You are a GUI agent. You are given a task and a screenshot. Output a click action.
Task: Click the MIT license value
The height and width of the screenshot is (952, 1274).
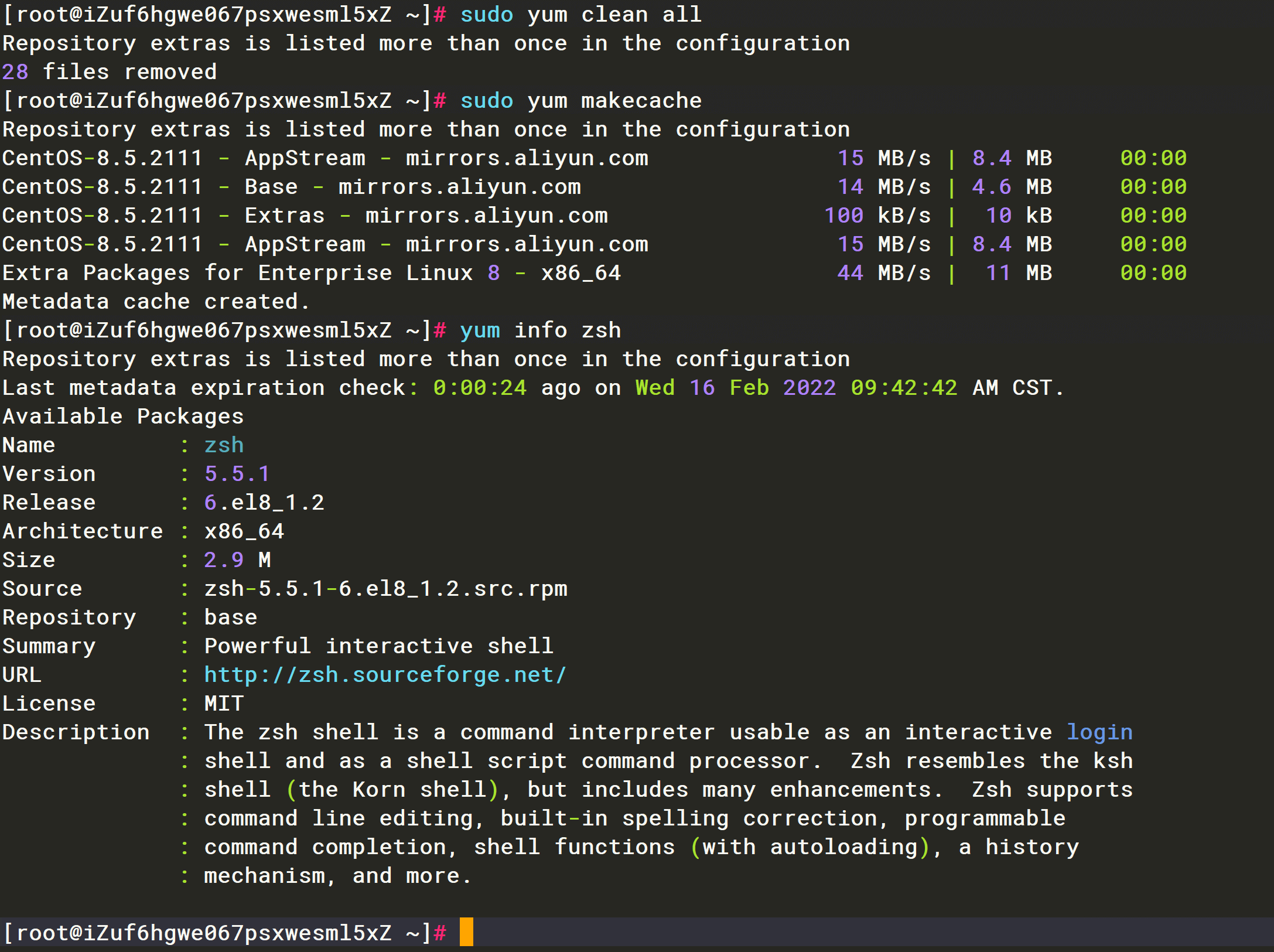click(224, 704)
